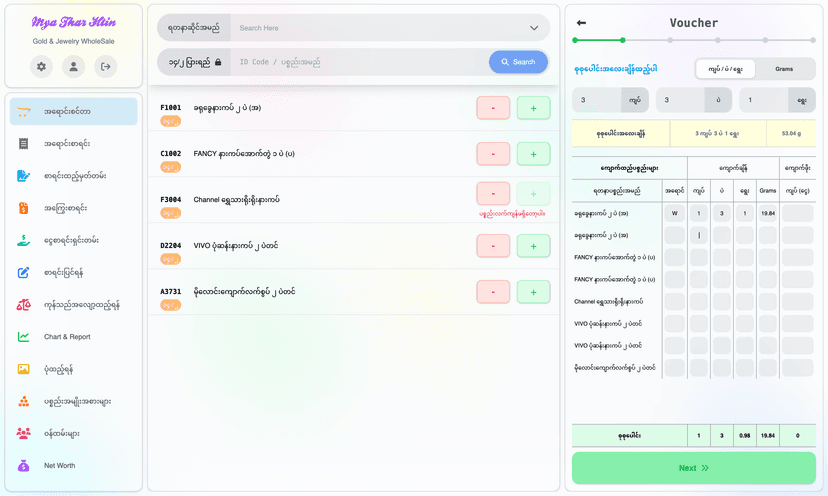Click last step dot on voucher progress bar
Viewport: 828px width, 496px height.
[x=813, y=40]
